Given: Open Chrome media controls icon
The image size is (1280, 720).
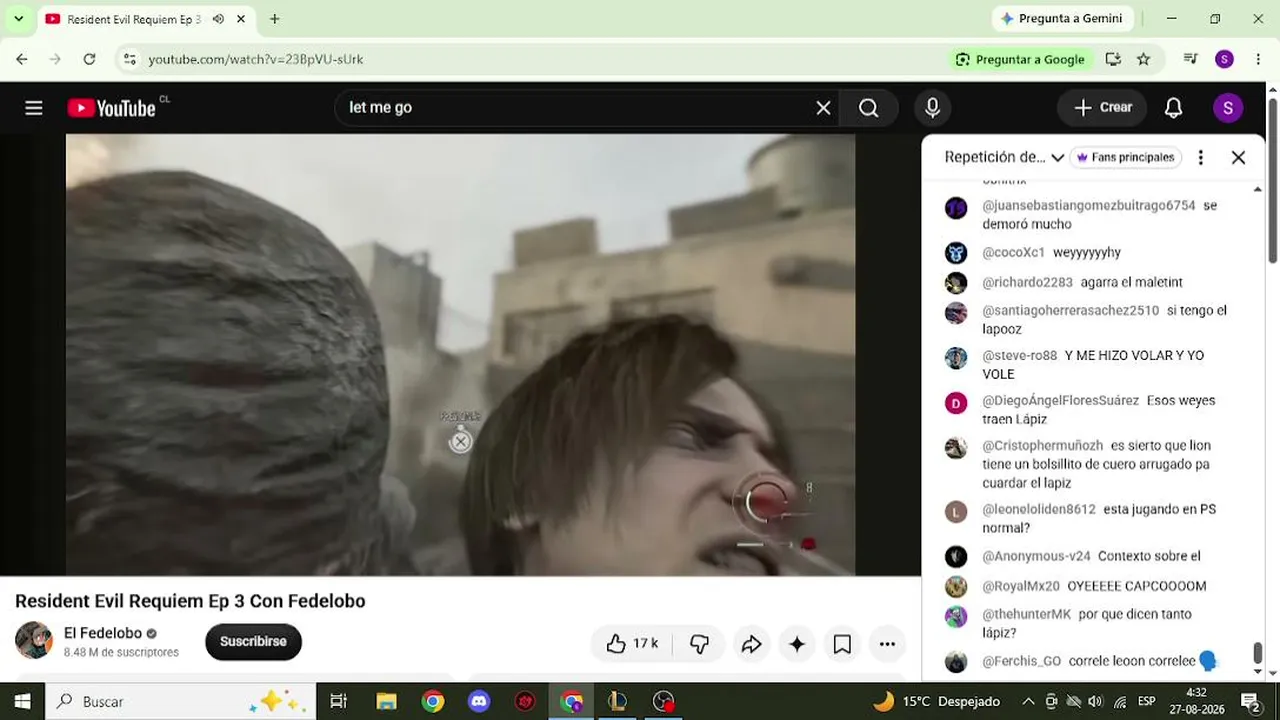Looking at the screenshot, I should (x=1191, y=59).
